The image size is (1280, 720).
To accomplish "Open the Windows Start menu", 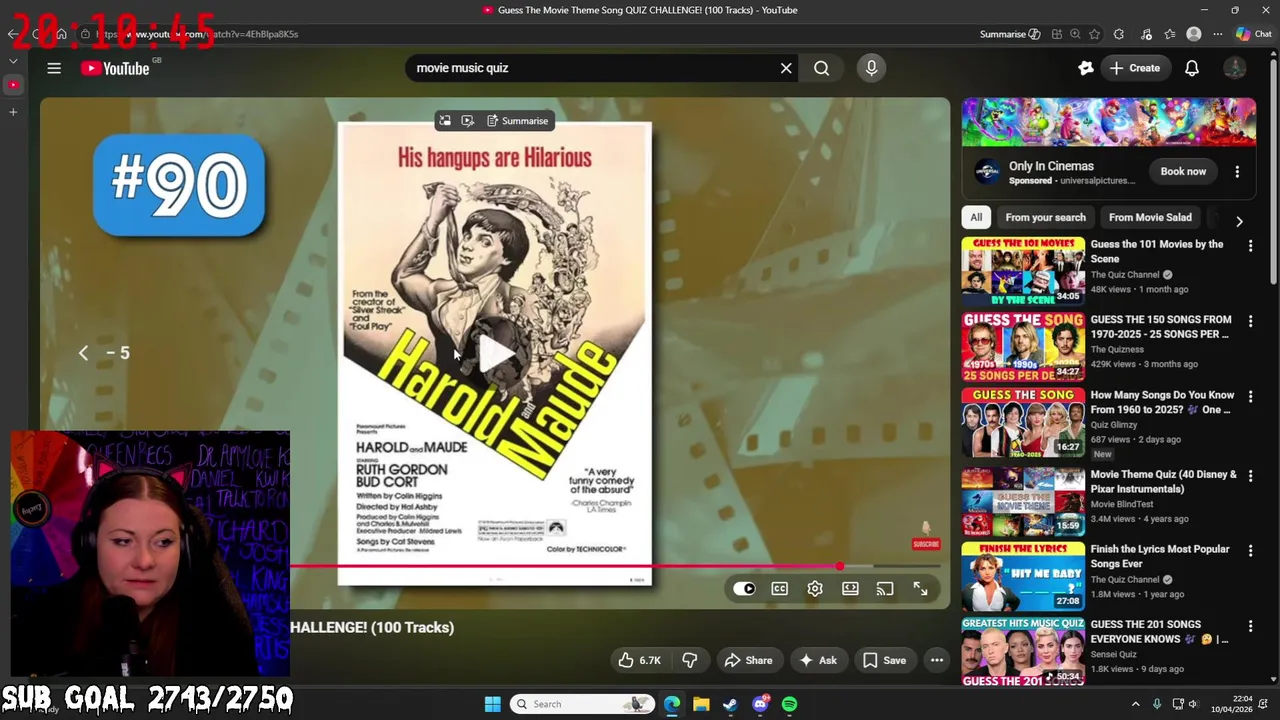I will pos(492,704).
